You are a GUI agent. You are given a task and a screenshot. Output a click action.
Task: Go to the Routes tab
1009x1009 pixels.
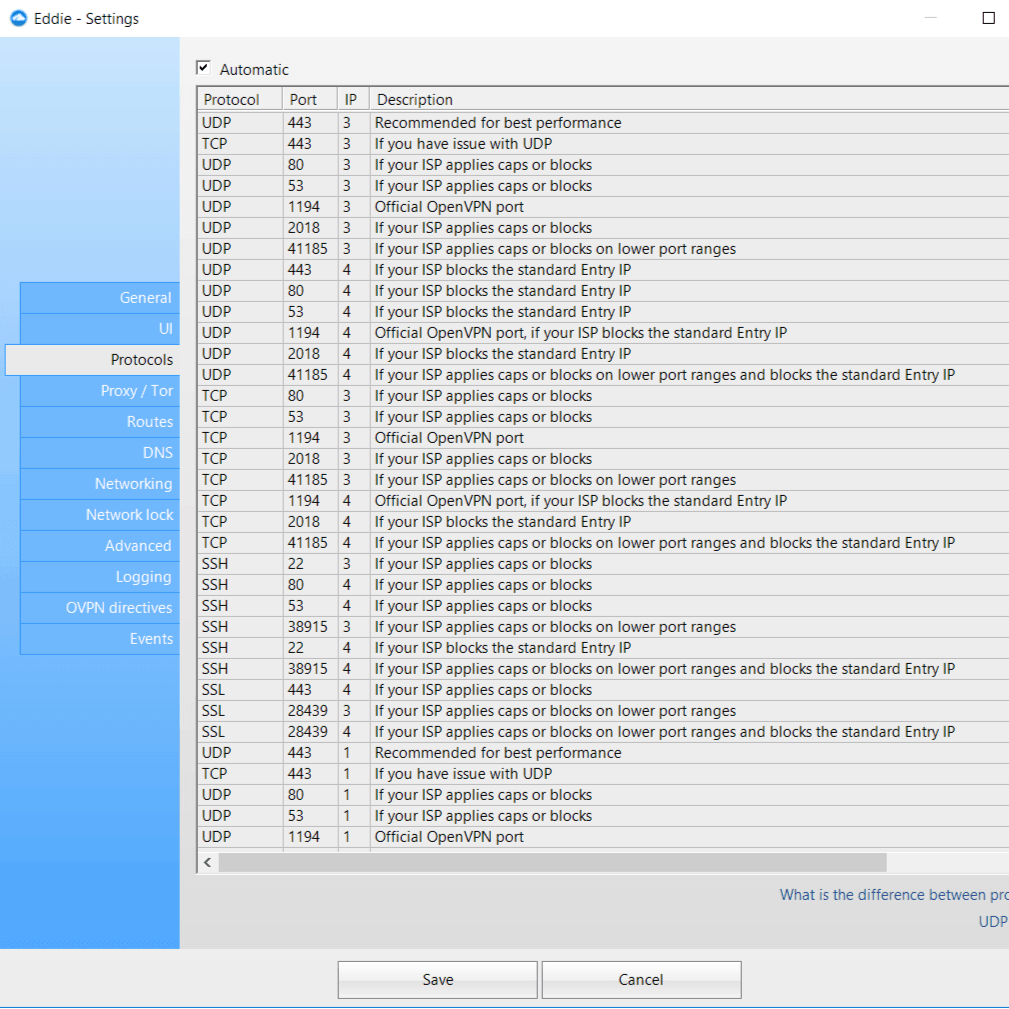click(x=100, y=421)
